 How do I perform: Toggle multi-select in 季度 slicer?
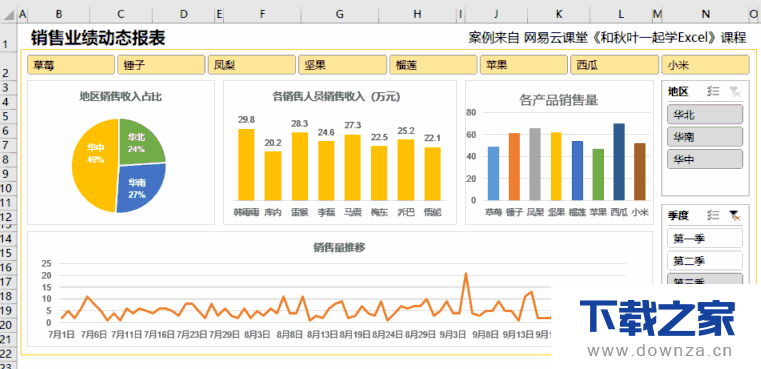tap(713, 215)
